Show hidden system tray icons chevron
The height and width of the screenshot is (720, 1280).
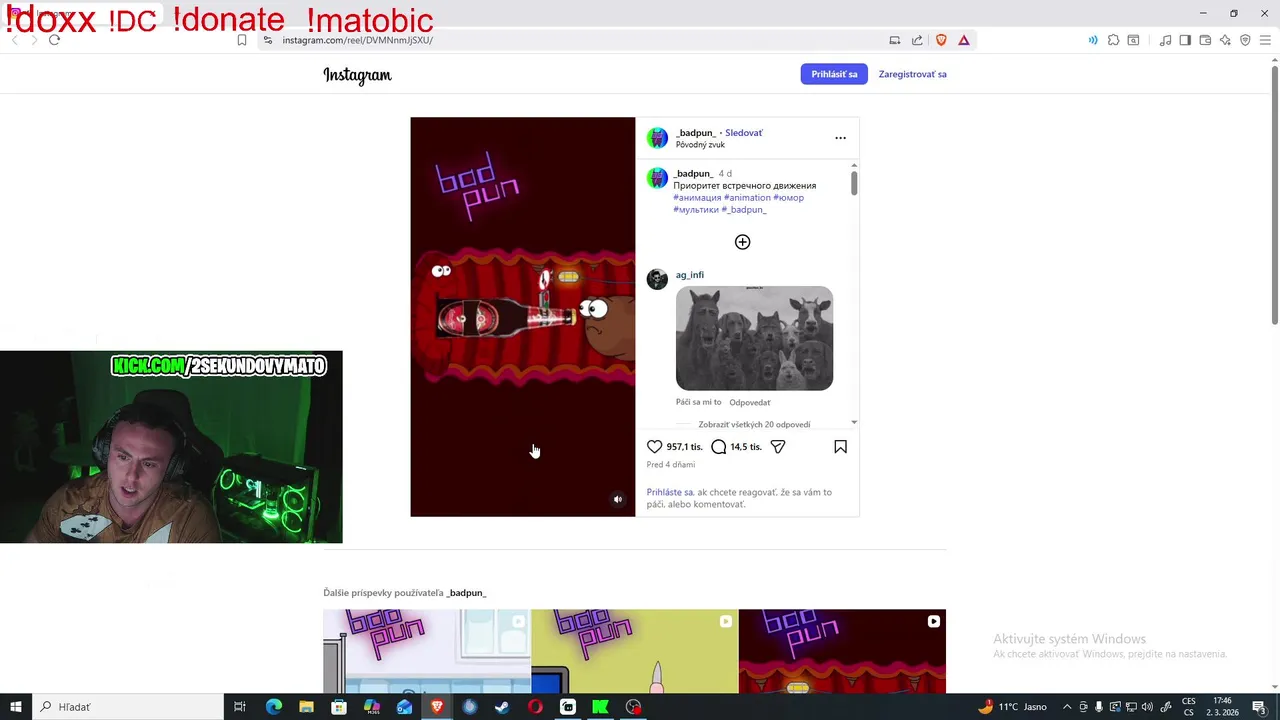(1067, 707)
